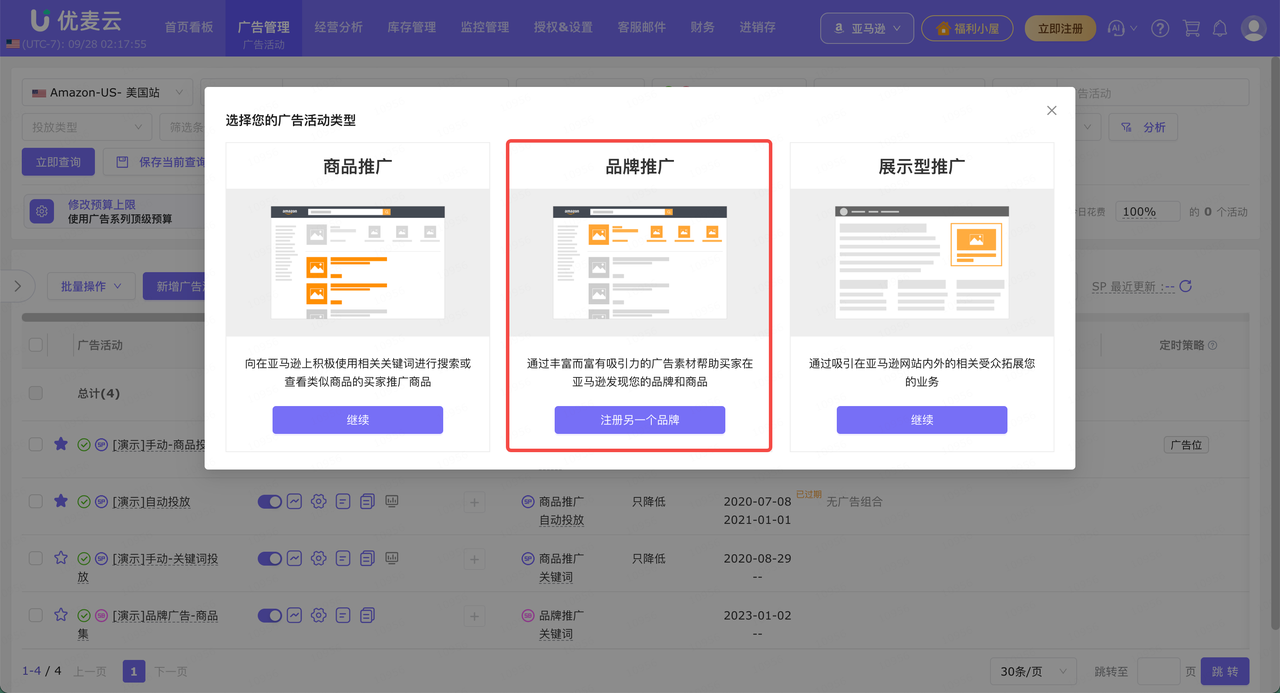1280x693 pixels.
Task: Open settings gear for [演示]品牌广告-商品集
Action: click(x=319, y=615)
